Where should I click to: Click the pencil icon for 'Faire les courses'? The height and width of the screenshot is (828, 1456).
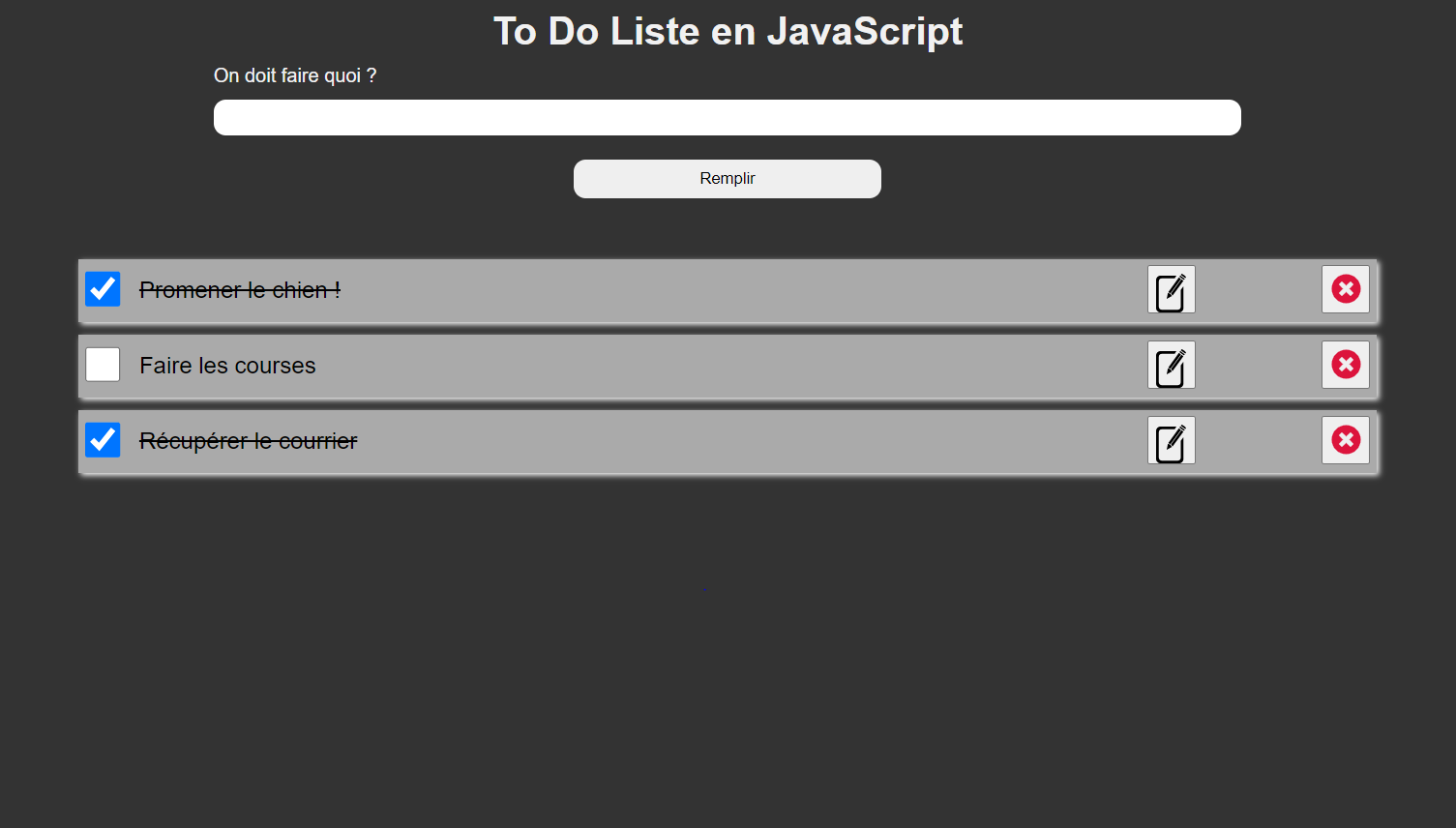(x=1171, y=366)
